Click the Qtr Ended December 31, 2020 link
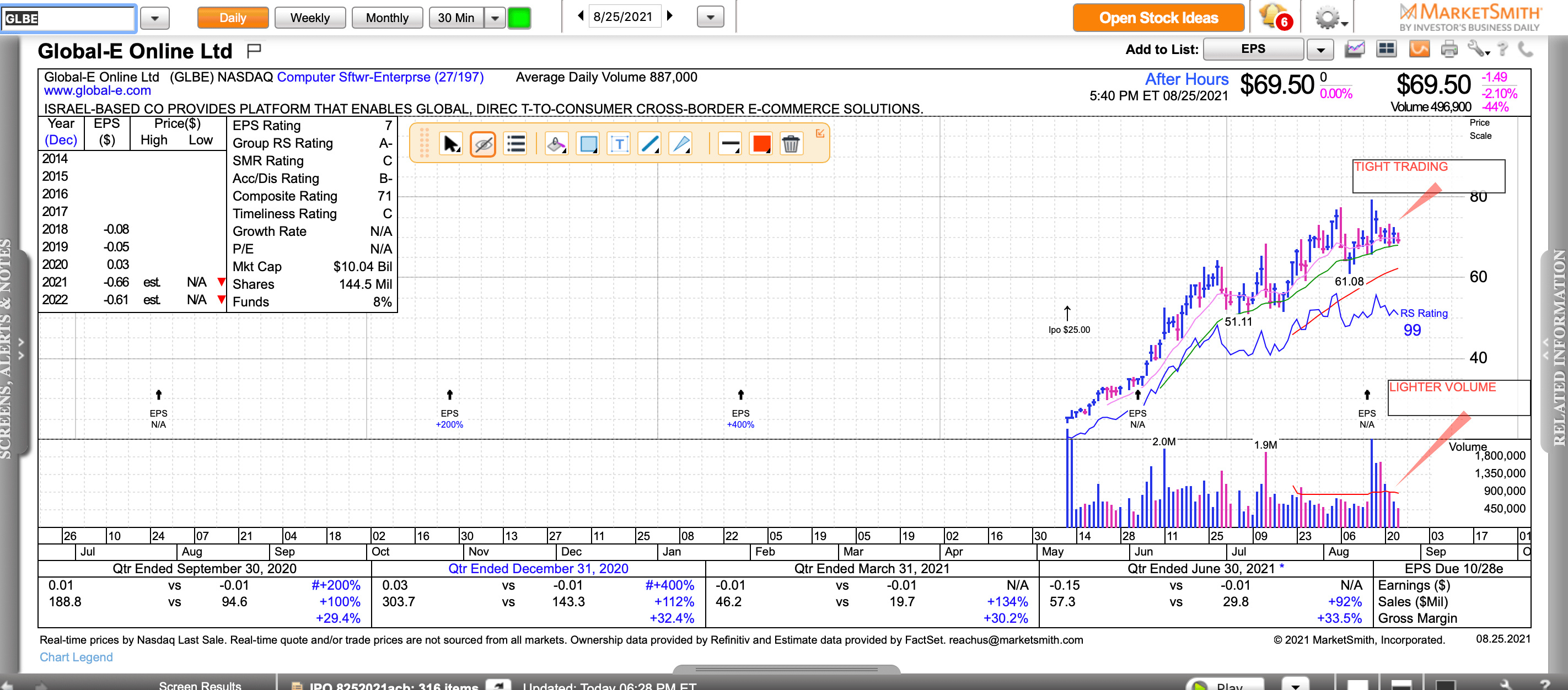Screen dimensions: 1568x690 tap(538, 568)
